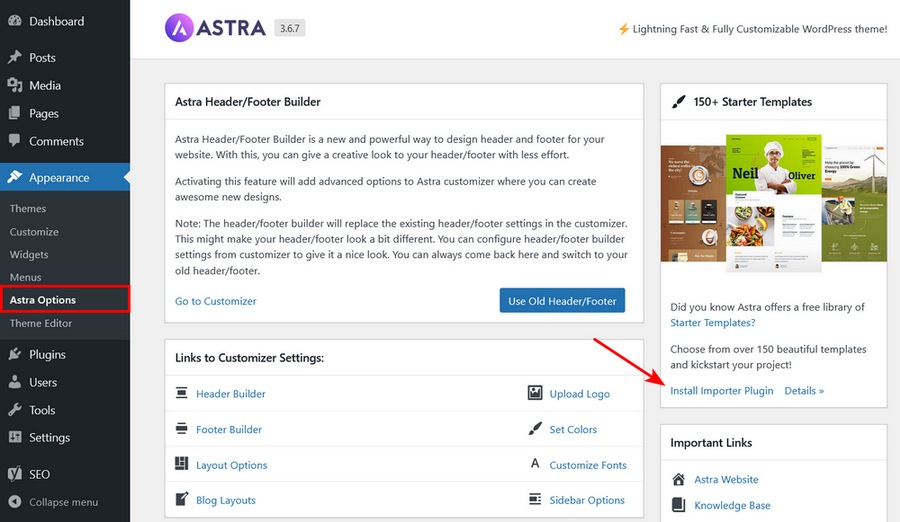
Task: Click the Header Builder icon
Action: point(182,394)
